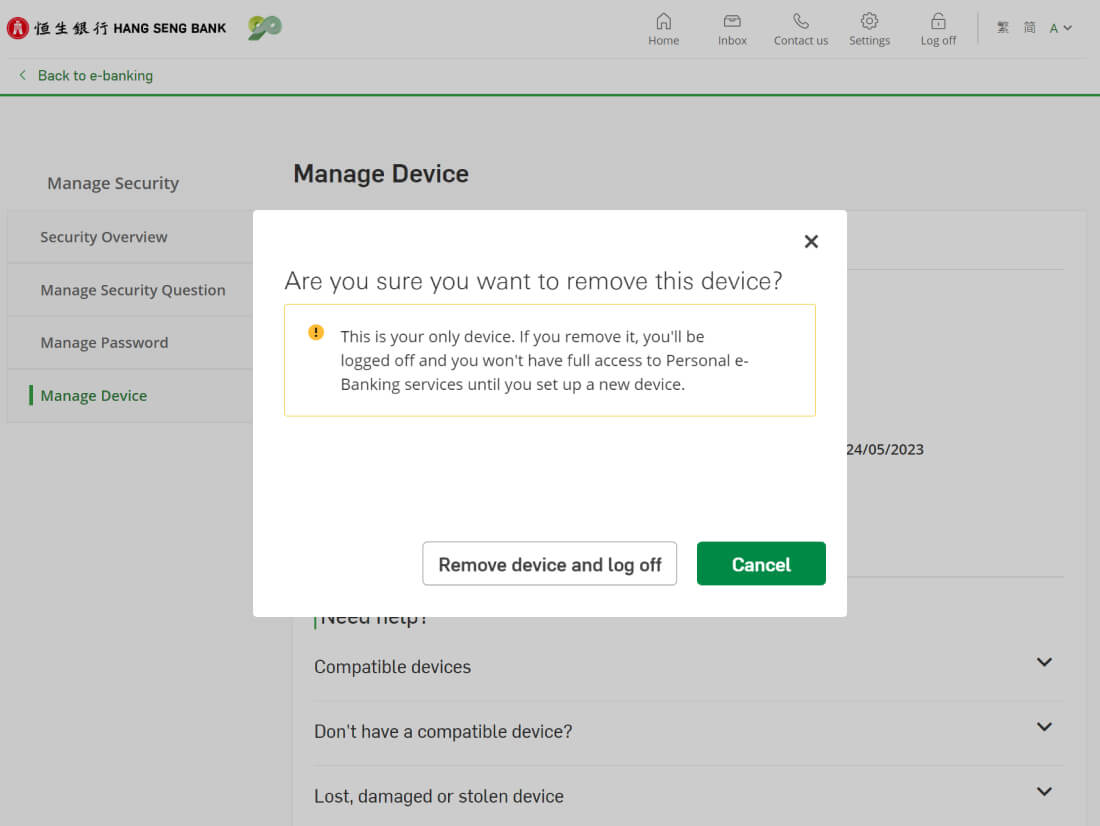
Task: Open the text size A dropdown
Action: (x=1060, y=28)
